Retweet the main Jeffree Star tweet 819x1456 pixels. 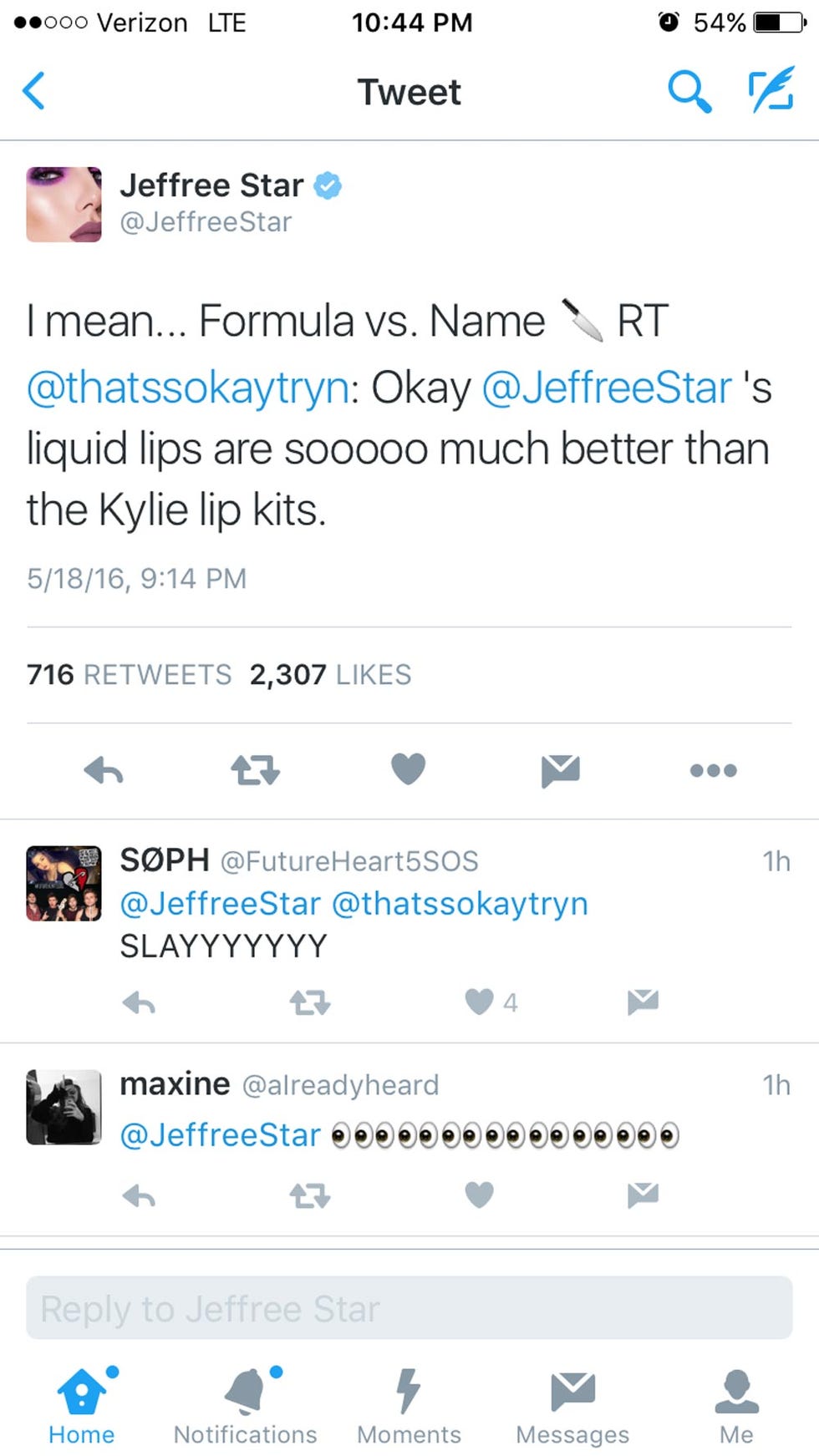(255, 770)
